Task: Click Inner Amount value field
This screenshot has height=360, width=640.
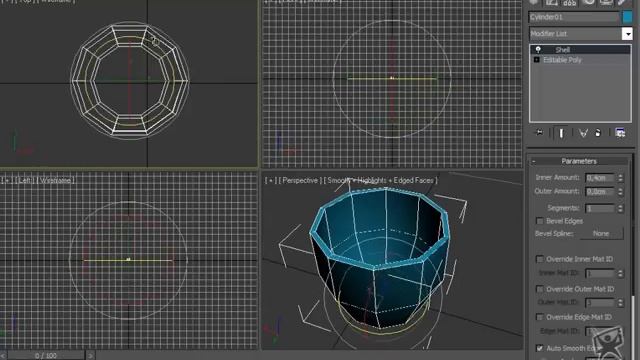Action: point(600,178)
